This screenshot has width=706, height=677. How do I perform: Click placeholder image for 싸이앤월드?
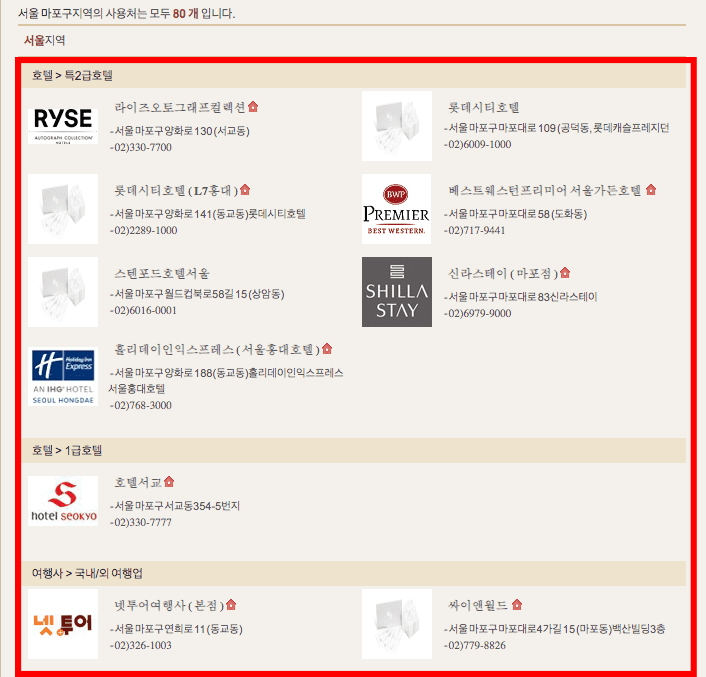click(397, 624)
